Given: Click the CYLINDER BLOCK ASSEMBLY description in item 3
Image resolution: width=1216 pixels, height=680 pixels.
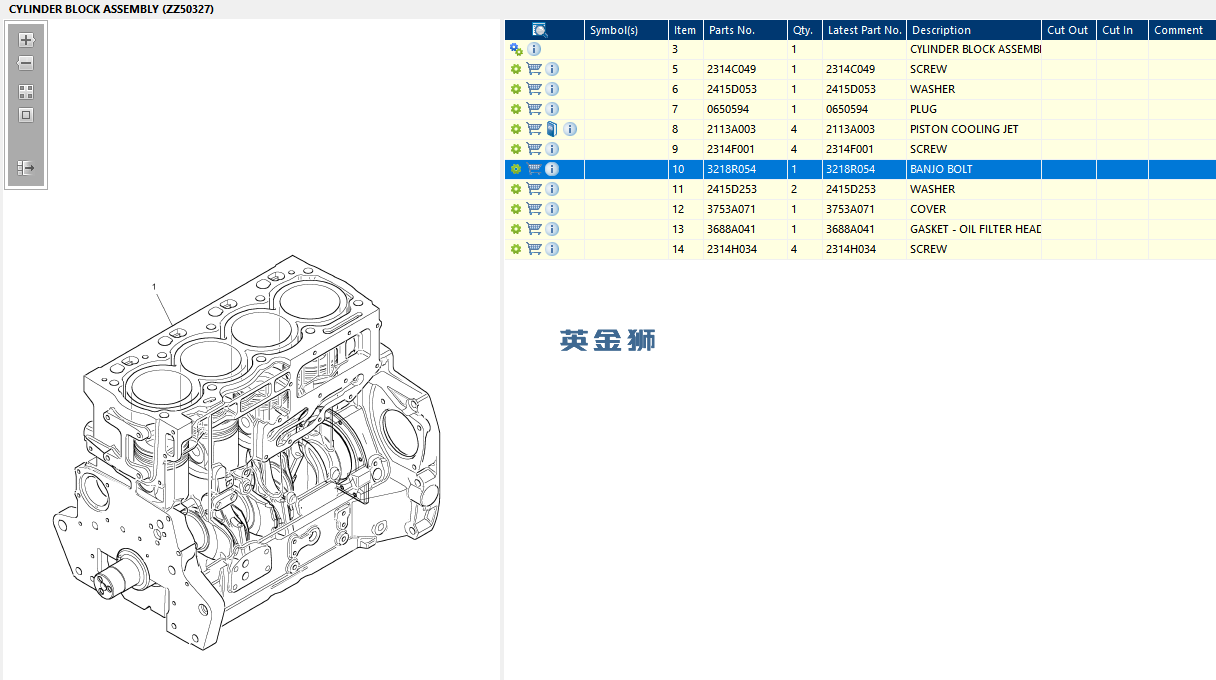Looking at the screenshot, I should (975, 49).
